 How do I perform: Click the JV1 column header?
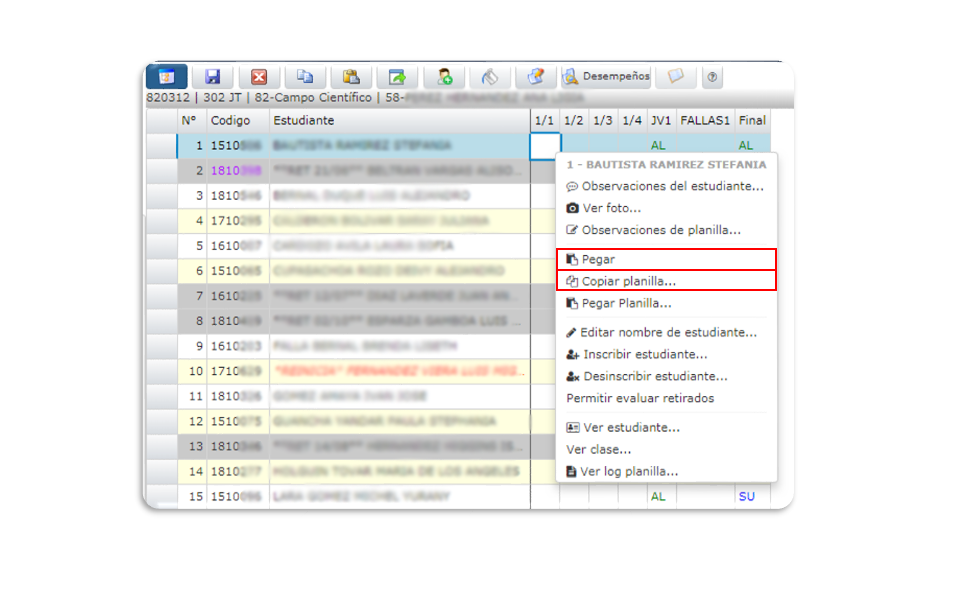click(x=661, y=120)
